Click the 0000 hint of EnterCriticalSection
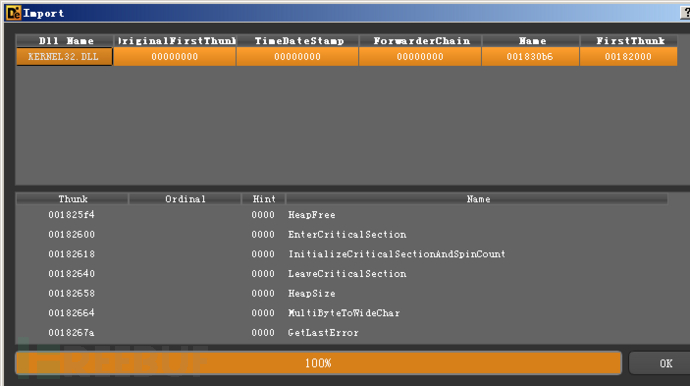The height and width of the screenshot is (386, 690). point(263,235)
